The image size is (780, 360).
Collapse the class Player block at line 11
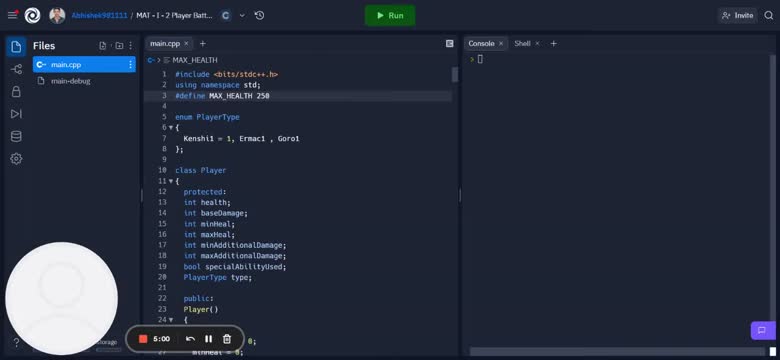(171, 181)
